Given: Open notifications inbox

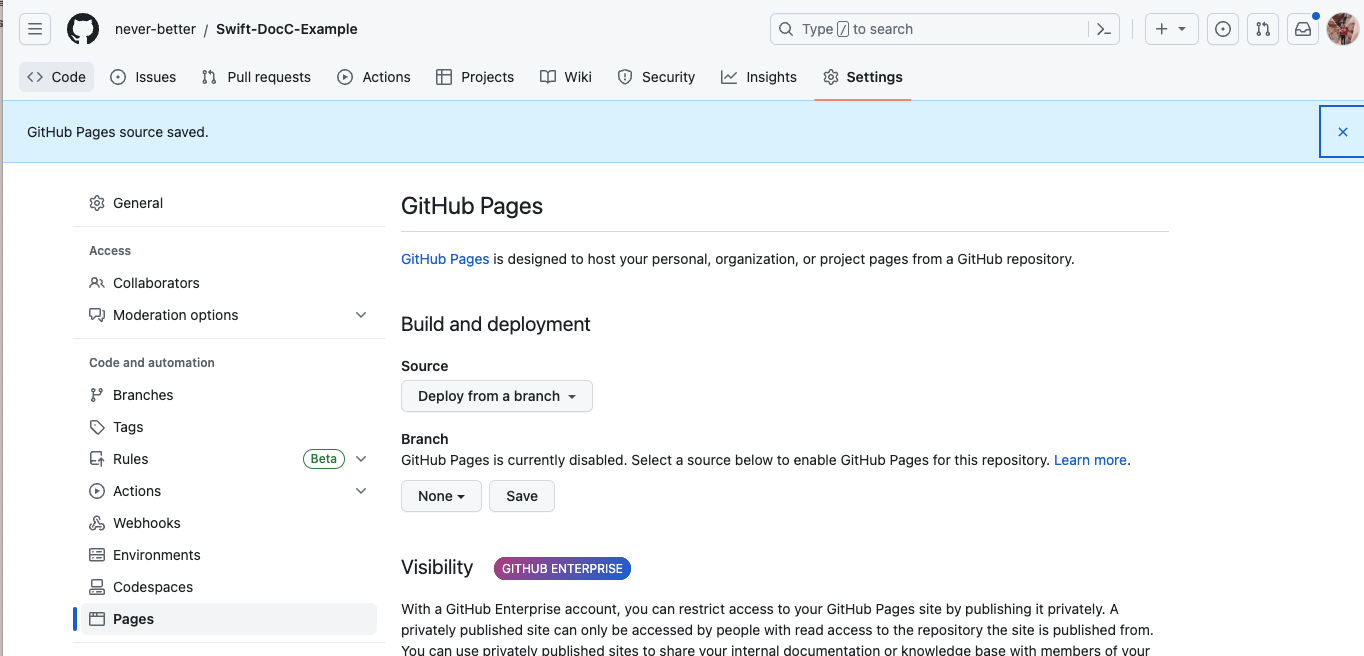Looking at the screenshot, I should 1303,29.
